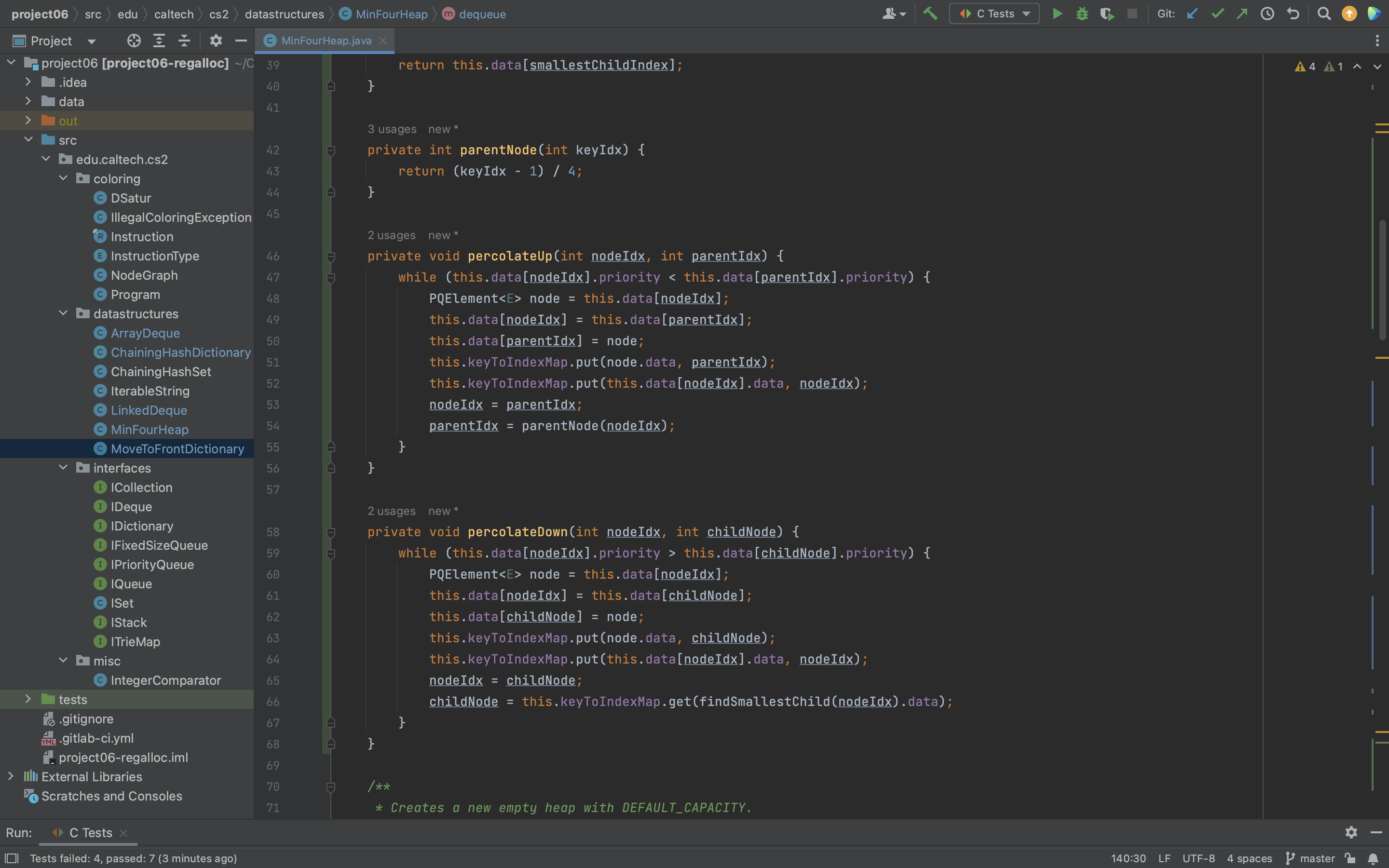Expand the tests folder in project tree
The height and width of the screenshot is (868, 1389).
pyautogui.click(x=27, y=699)
